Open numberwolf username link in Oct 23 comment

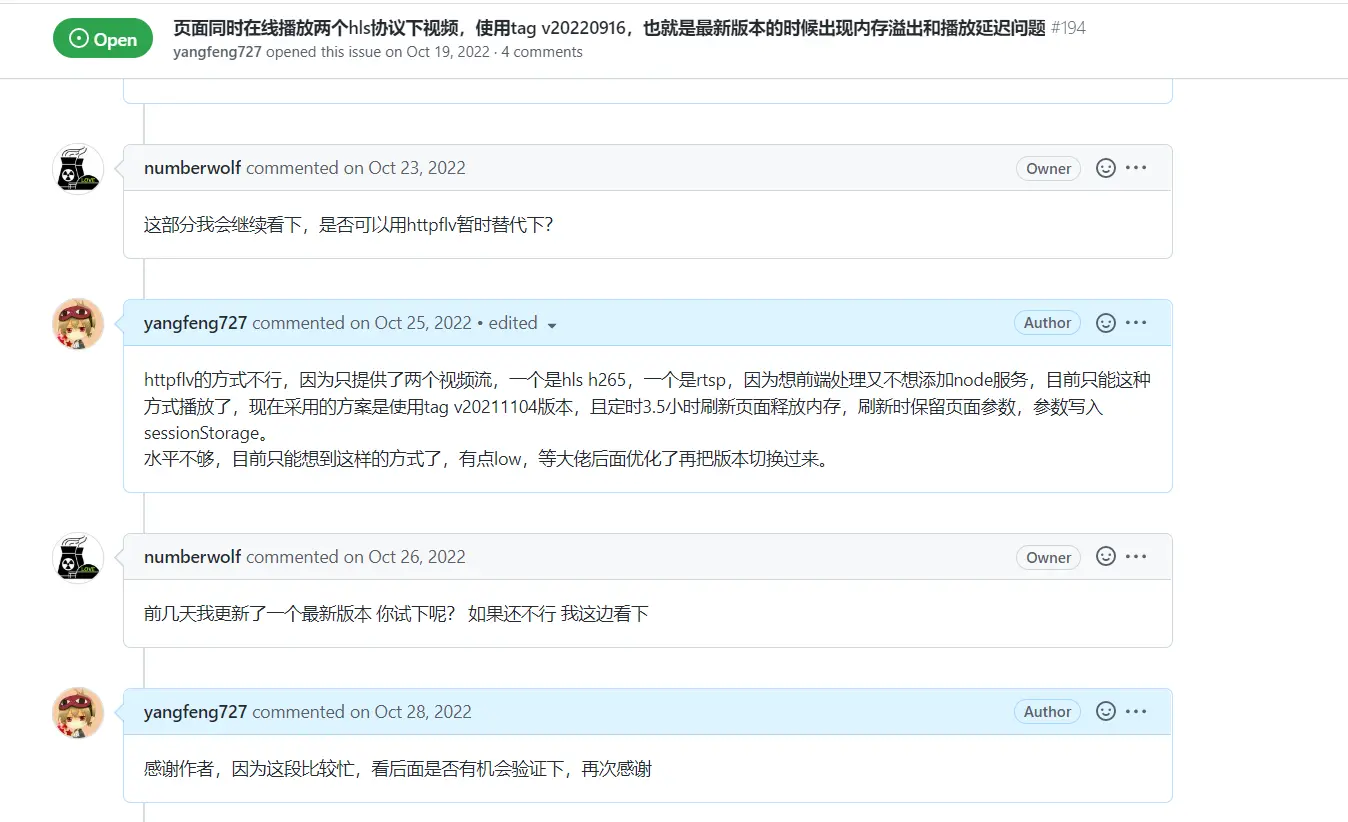(x=192, y=168)
